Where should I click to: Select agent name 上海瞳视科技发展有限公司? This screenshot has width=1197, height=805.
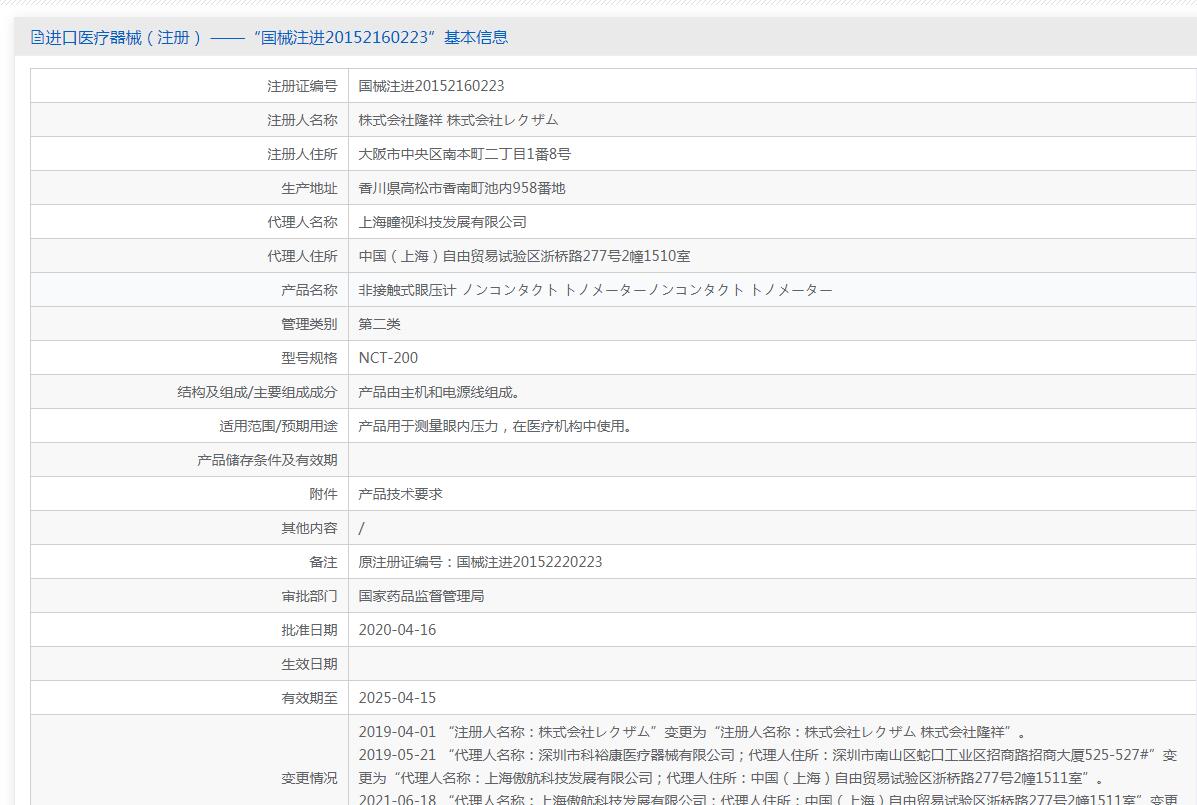(x=443, y=222)
